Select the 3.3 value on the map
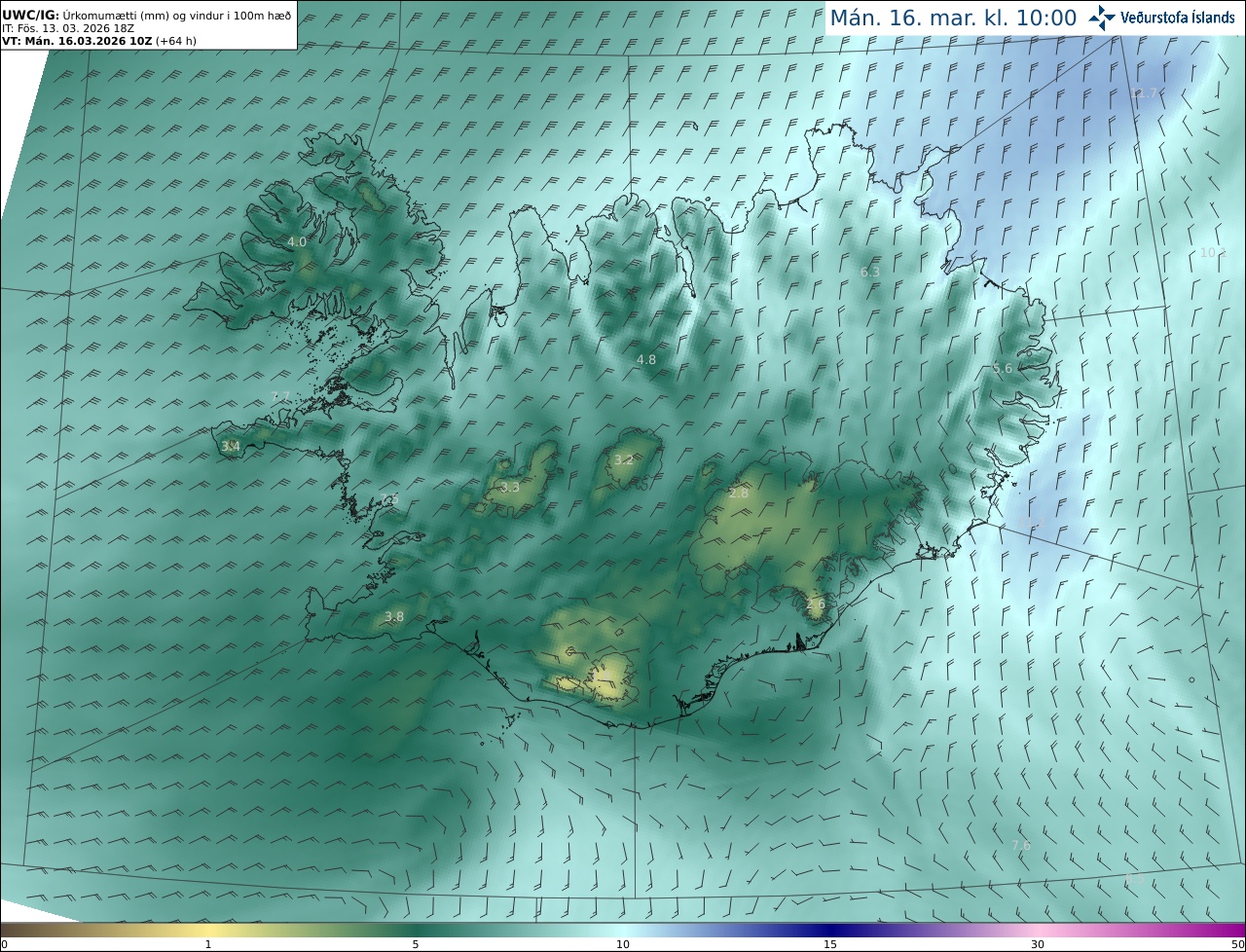The height and width of the screenshot is (952, 1246). coord(510,487)
